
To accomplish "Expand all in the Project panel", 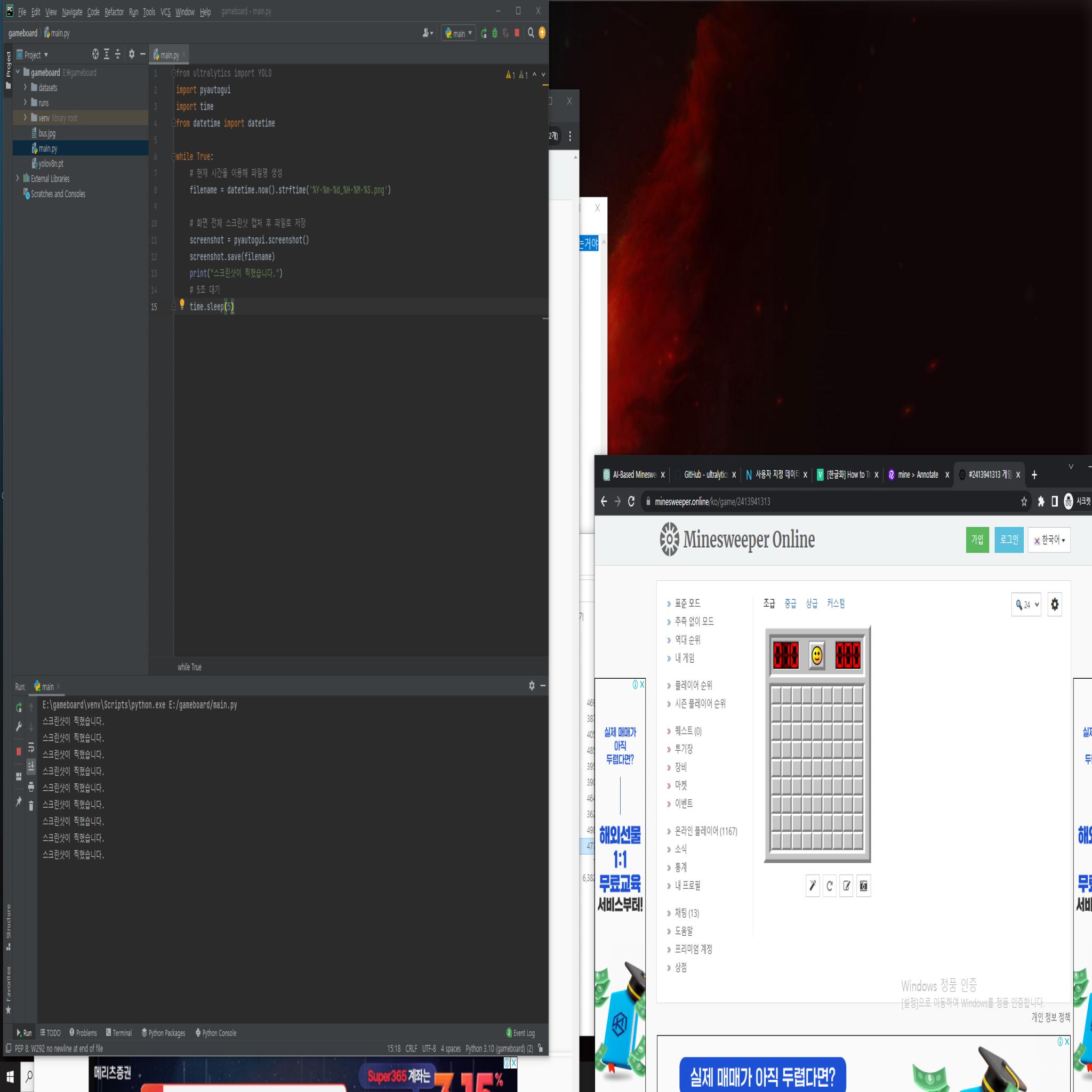I will coord(107,54).
